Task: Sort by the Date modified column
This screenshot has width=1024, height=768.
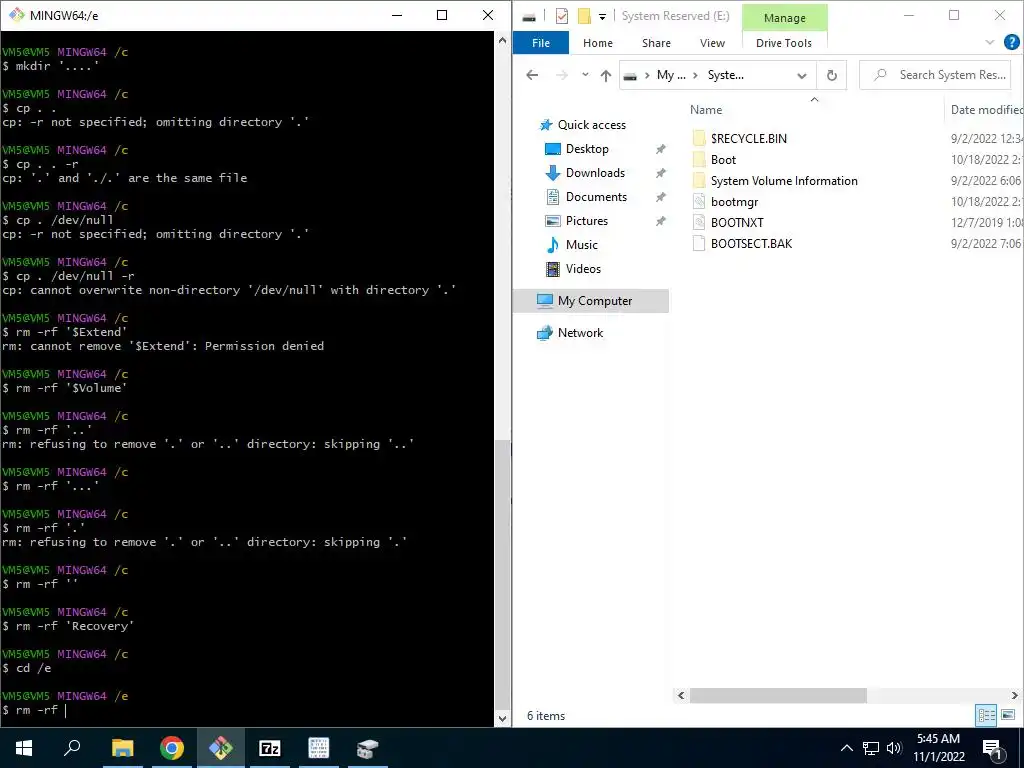Action: (985, 110)
